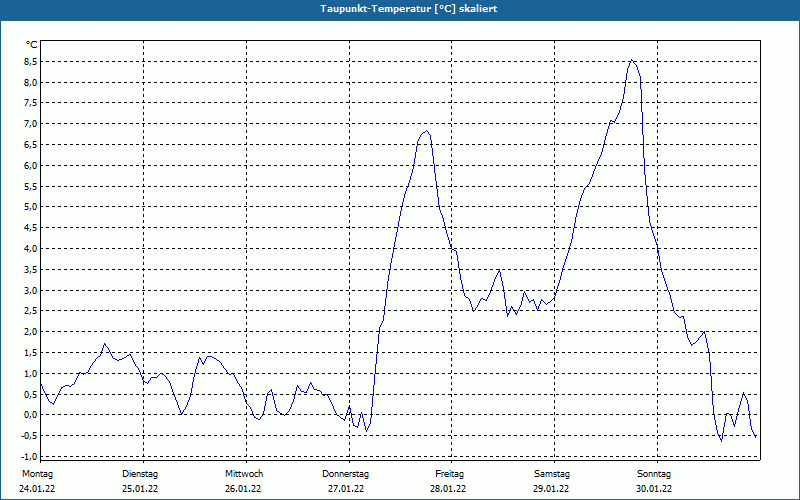The width and height of the screenshot is (800, 500).
Task: Select the 3,0 y-axis value
Action: coord(30,291)
